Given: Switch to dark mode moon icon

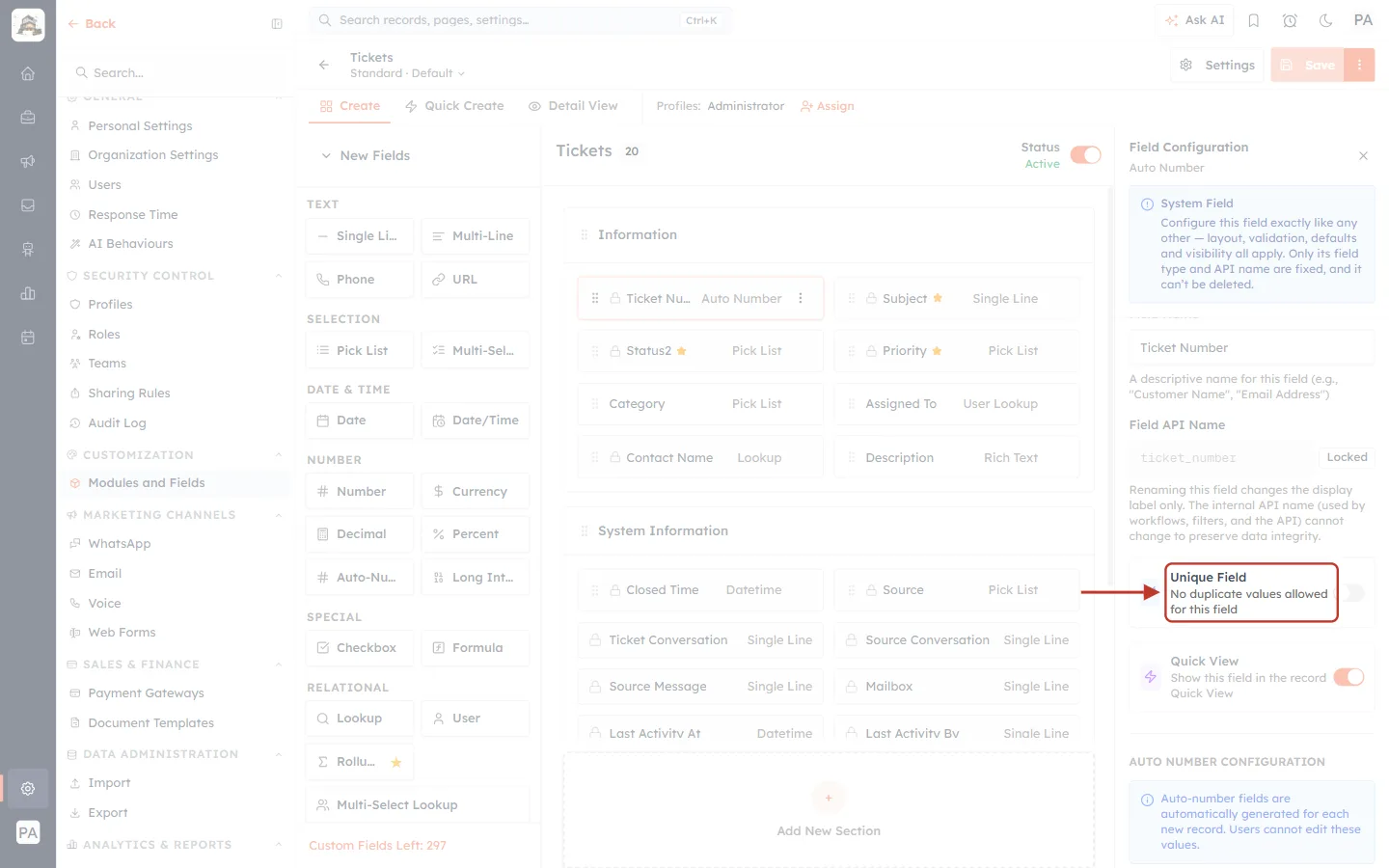Looking at the screenshot, I should [1325, 20].
